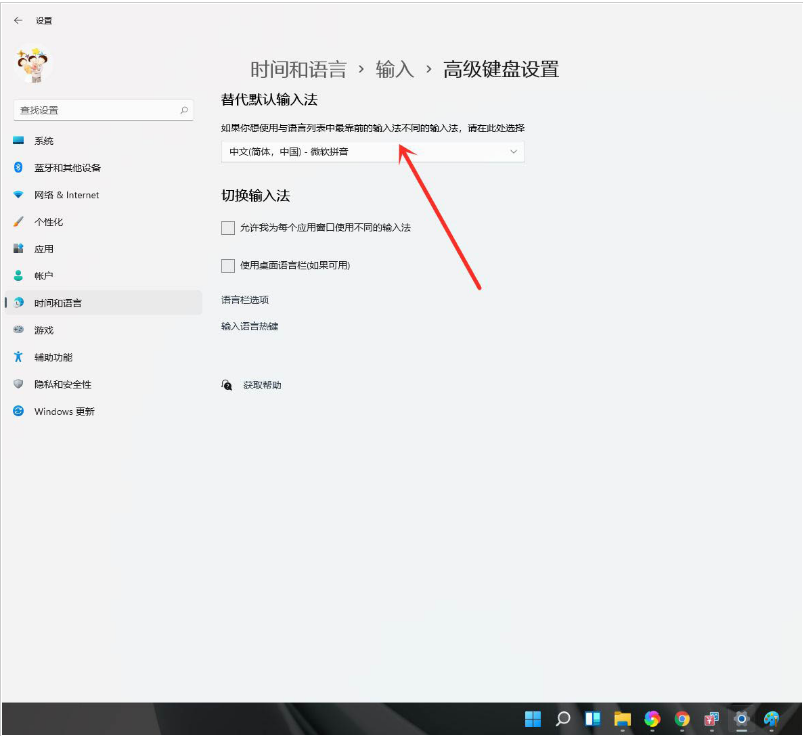The image size is (803, 736).
Task: Navigate to 时间和语言 breadcrumb title
Action: coord(298,69)
